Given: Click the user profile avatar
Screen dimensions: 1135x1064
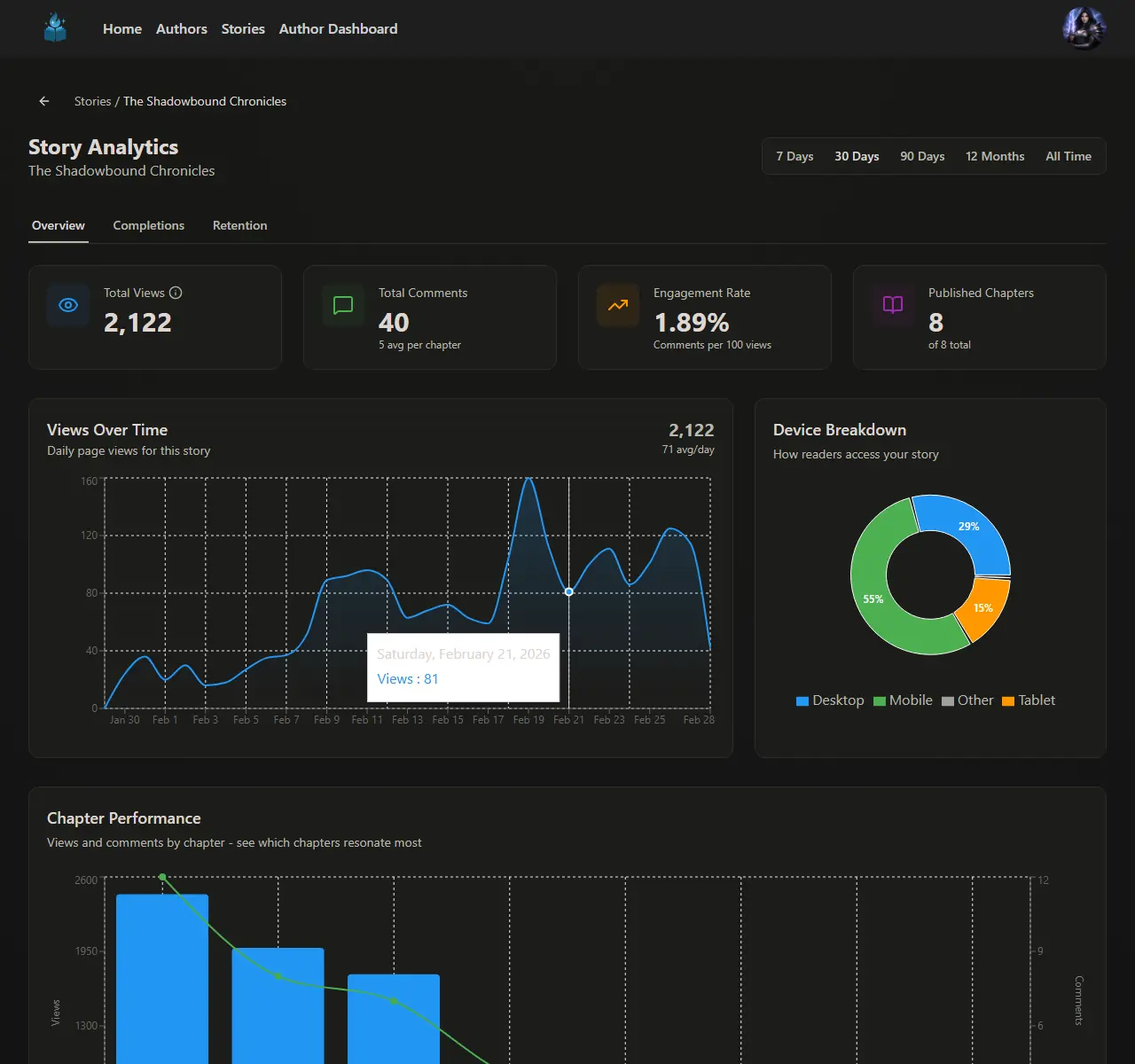Looking at the screenshot, I should click(x=1084, y=27).
